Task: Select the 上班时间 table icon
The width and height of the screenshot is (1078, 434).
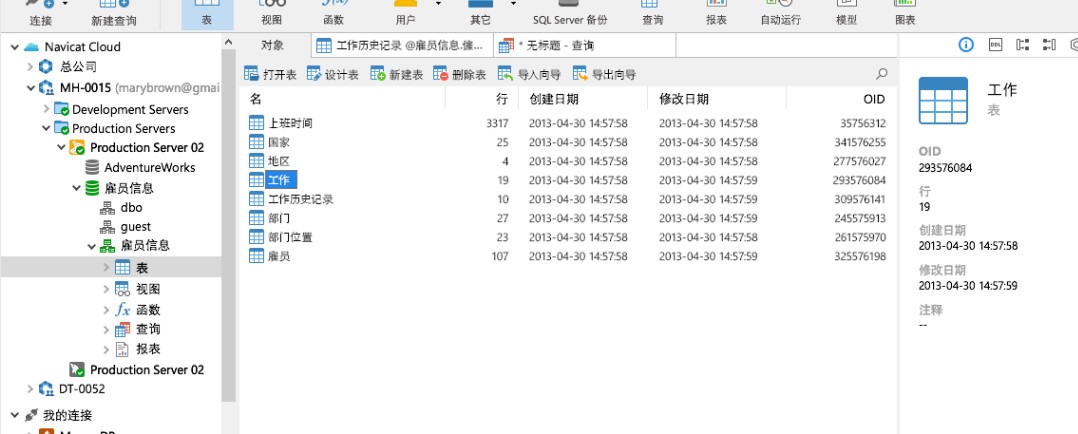Action: coord(256,123)
